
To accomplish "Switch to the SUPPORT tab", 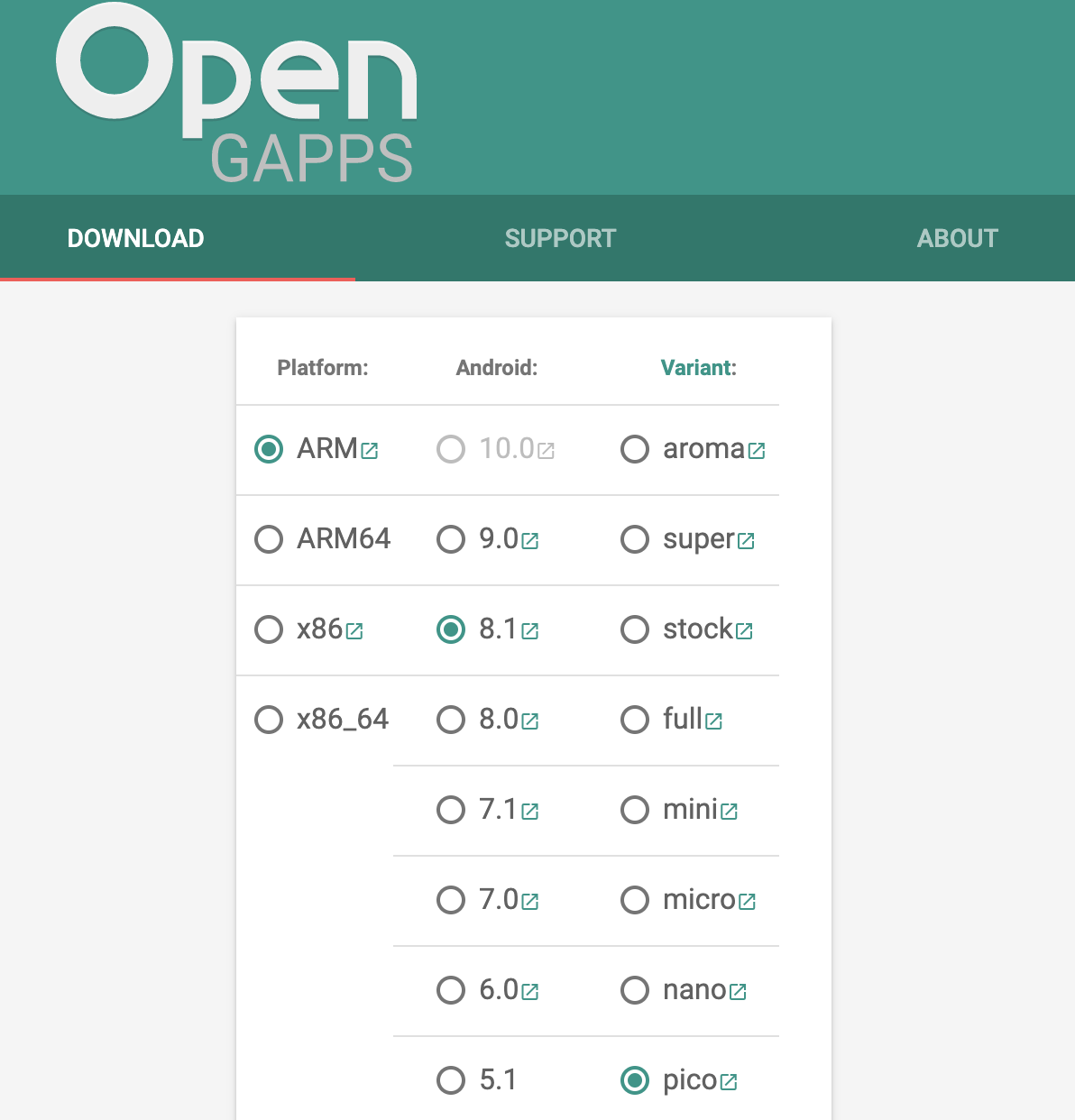I will coord(560,238).
